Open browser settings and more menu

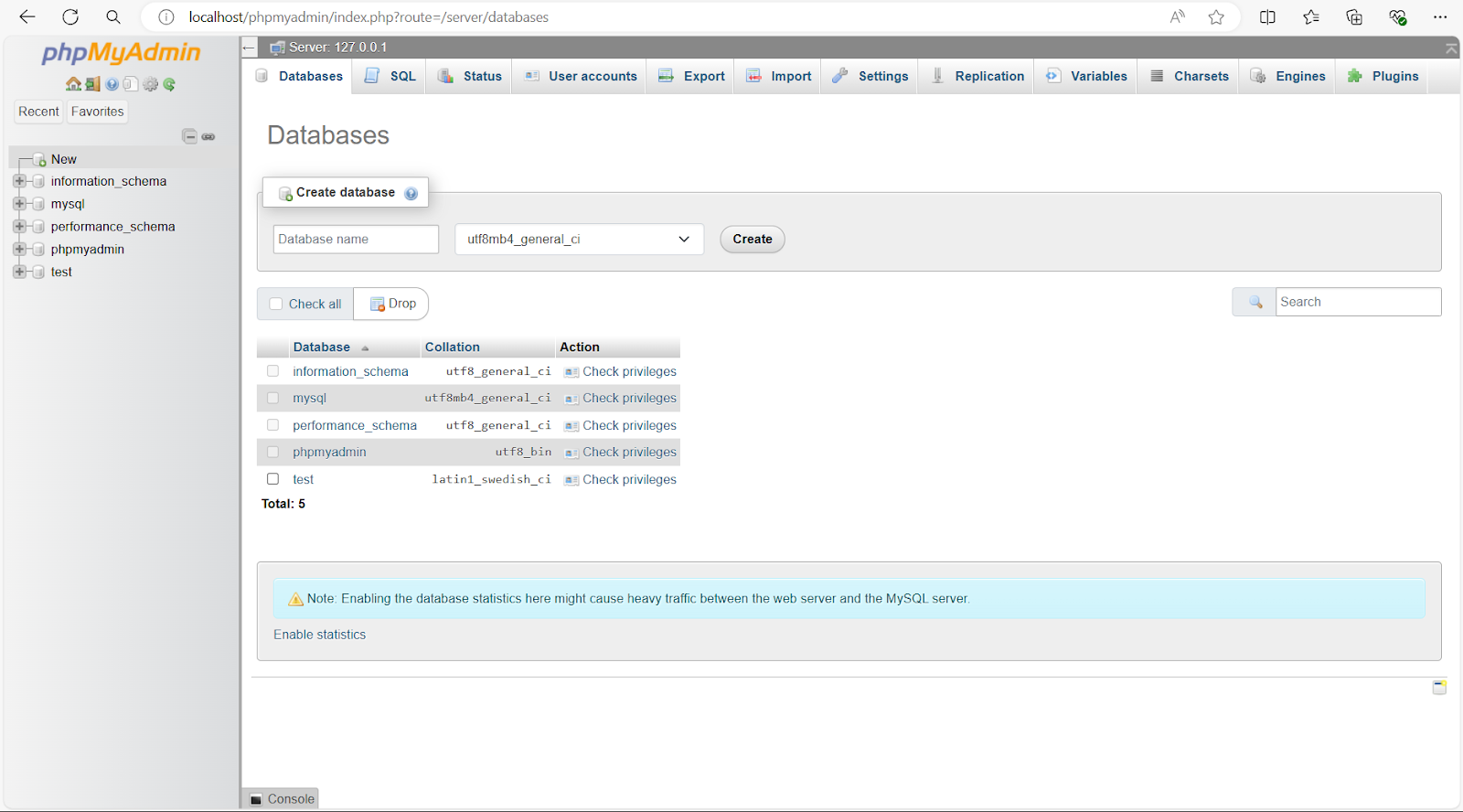pos(1440,16)
